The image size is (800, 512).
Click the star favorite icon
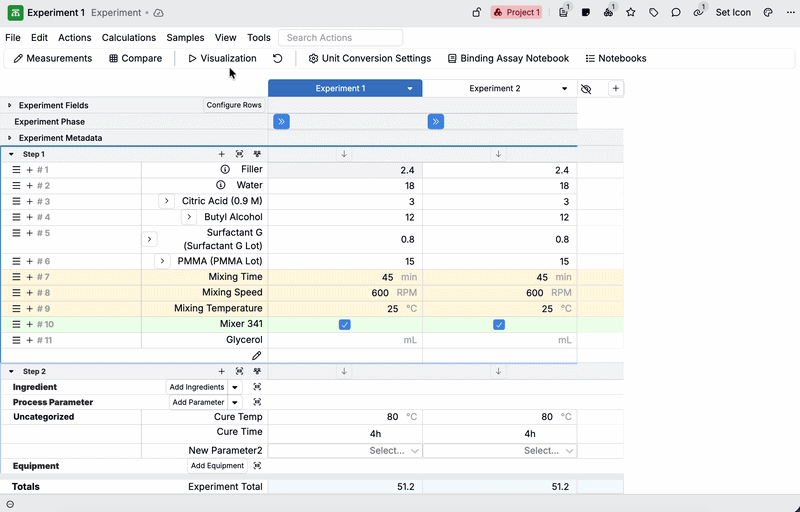[x=631, y=13]
